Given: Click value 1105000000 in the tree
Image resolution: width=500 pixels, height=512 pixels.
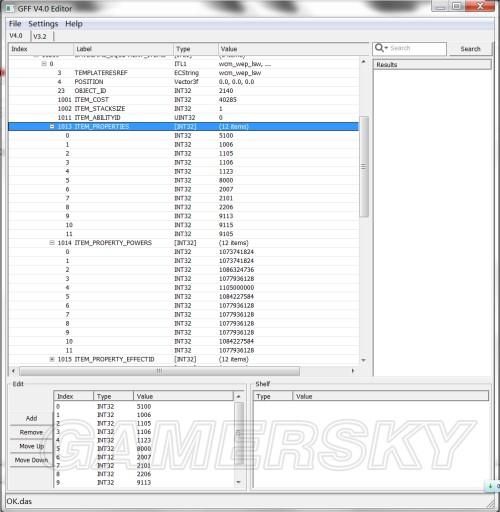Looking at the screenshot, I should click(236, 287).
